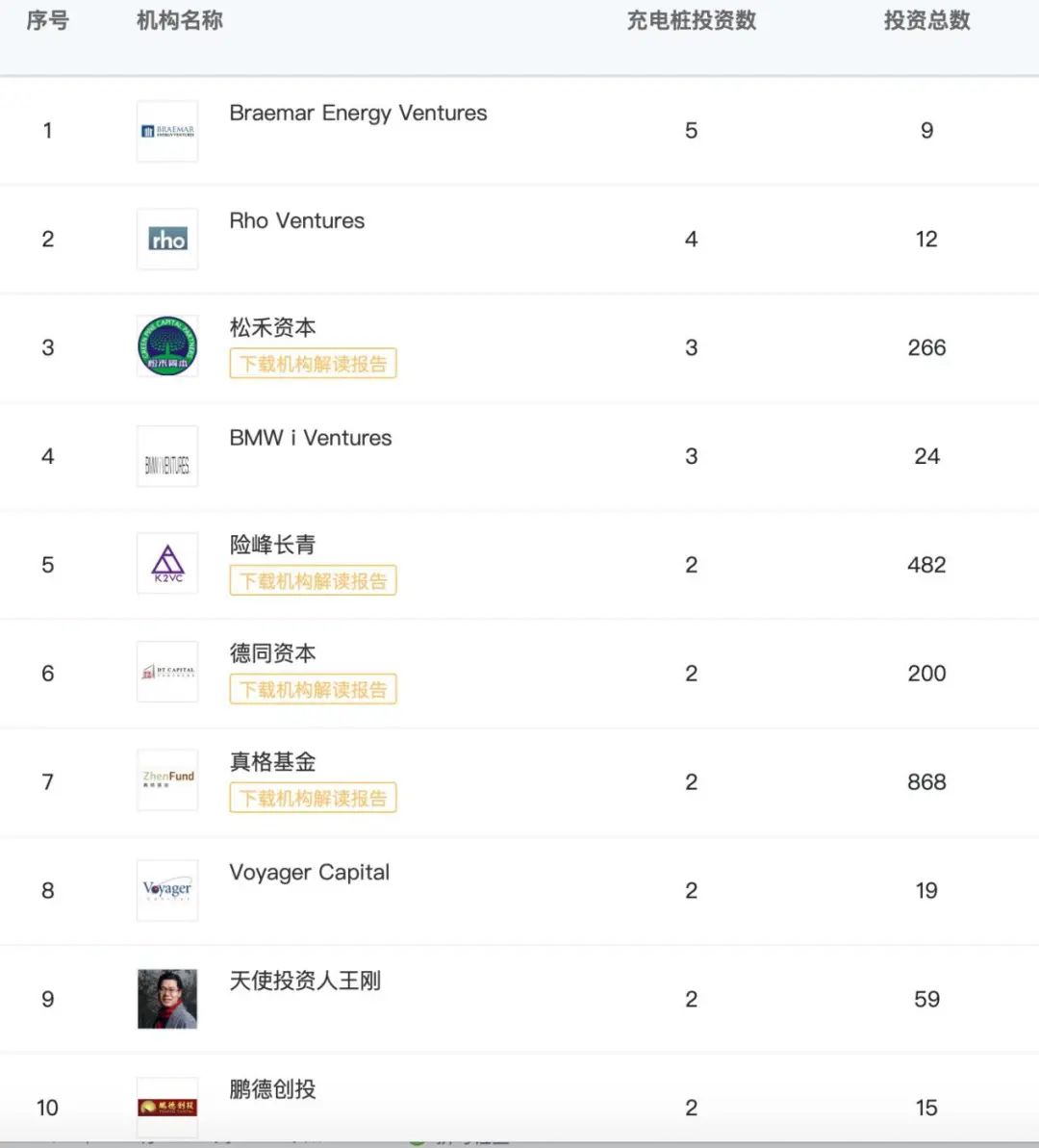
Task: Open the BMW i Ventures name link
Action: [x=311, y=438]
